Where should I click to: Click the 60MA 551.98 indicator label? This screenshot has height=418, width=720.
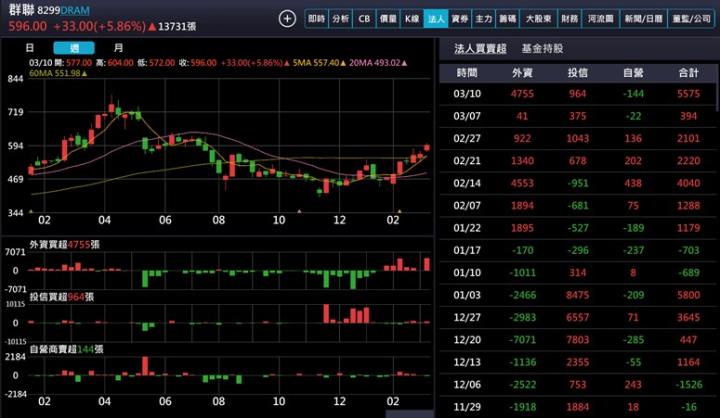coord(58,73)
